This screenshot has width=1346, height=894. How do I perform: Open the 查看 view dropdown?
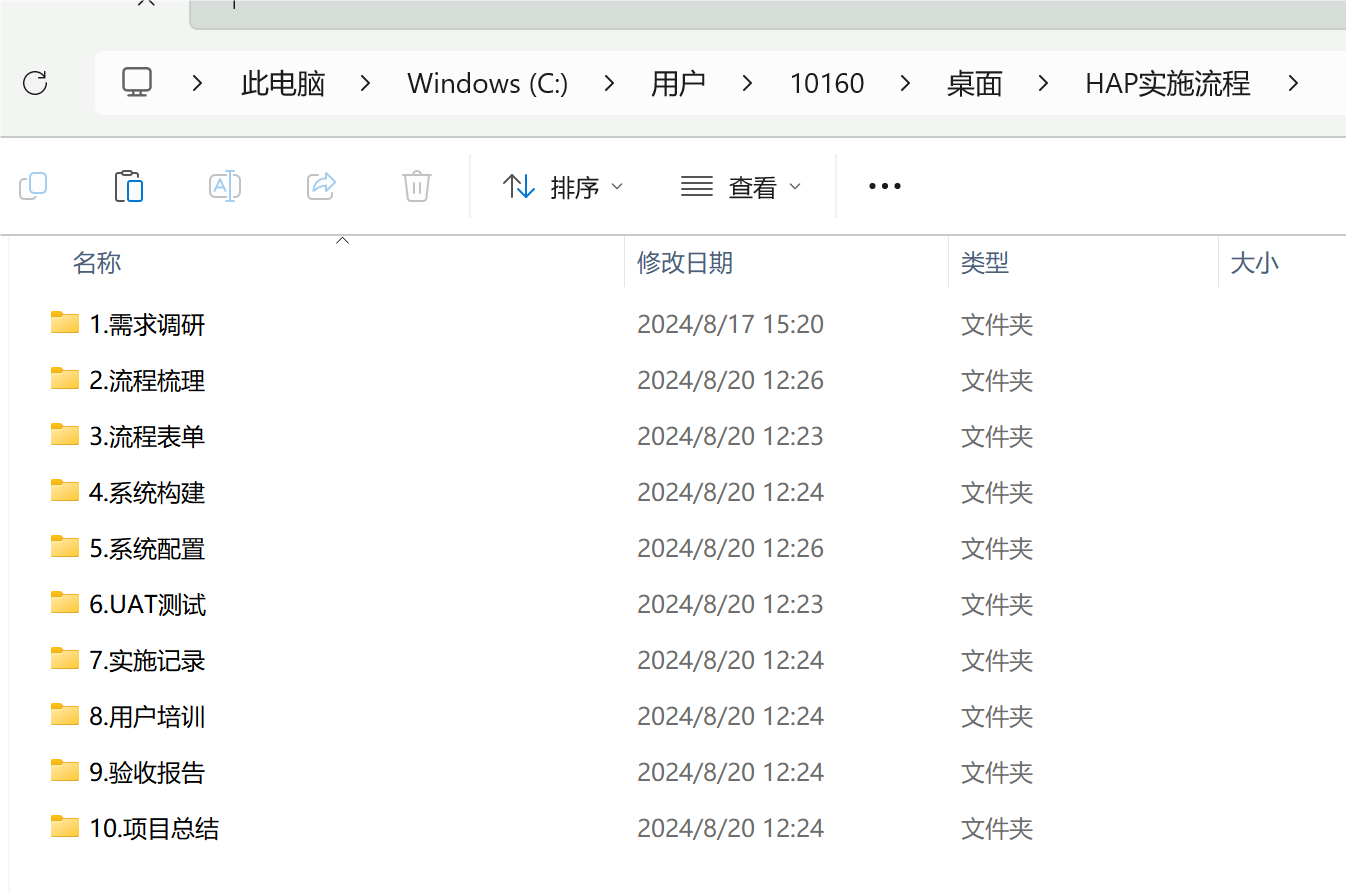click(741, 186)
